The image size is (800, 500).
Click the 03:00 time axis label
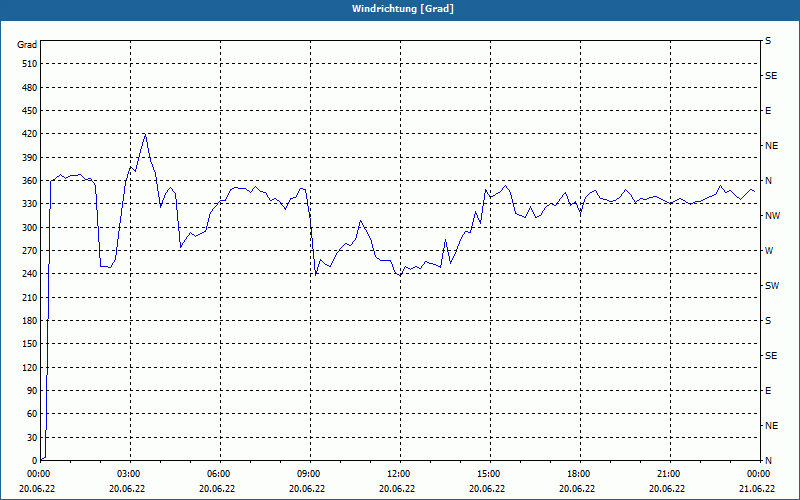(130, 474)
